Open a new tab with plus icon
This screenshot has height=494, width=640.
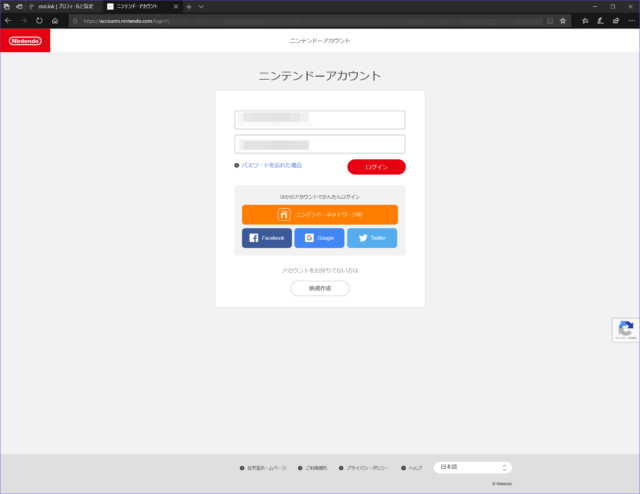click(189, 7)
